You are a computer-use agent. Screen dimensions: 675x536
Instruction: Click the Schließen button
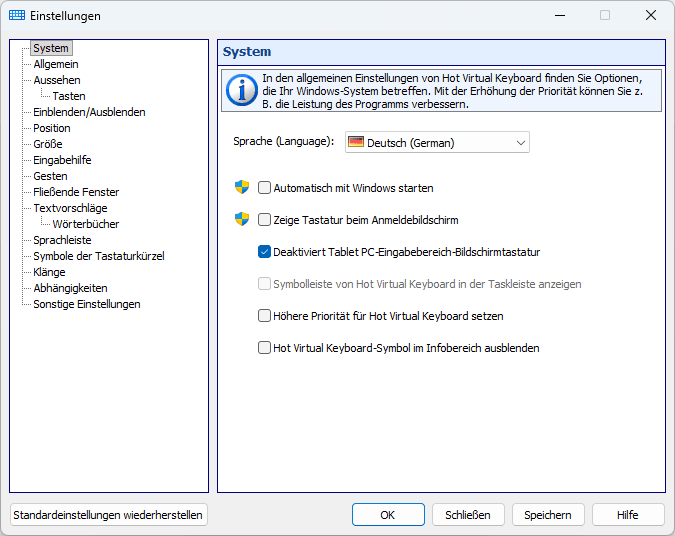468,515
